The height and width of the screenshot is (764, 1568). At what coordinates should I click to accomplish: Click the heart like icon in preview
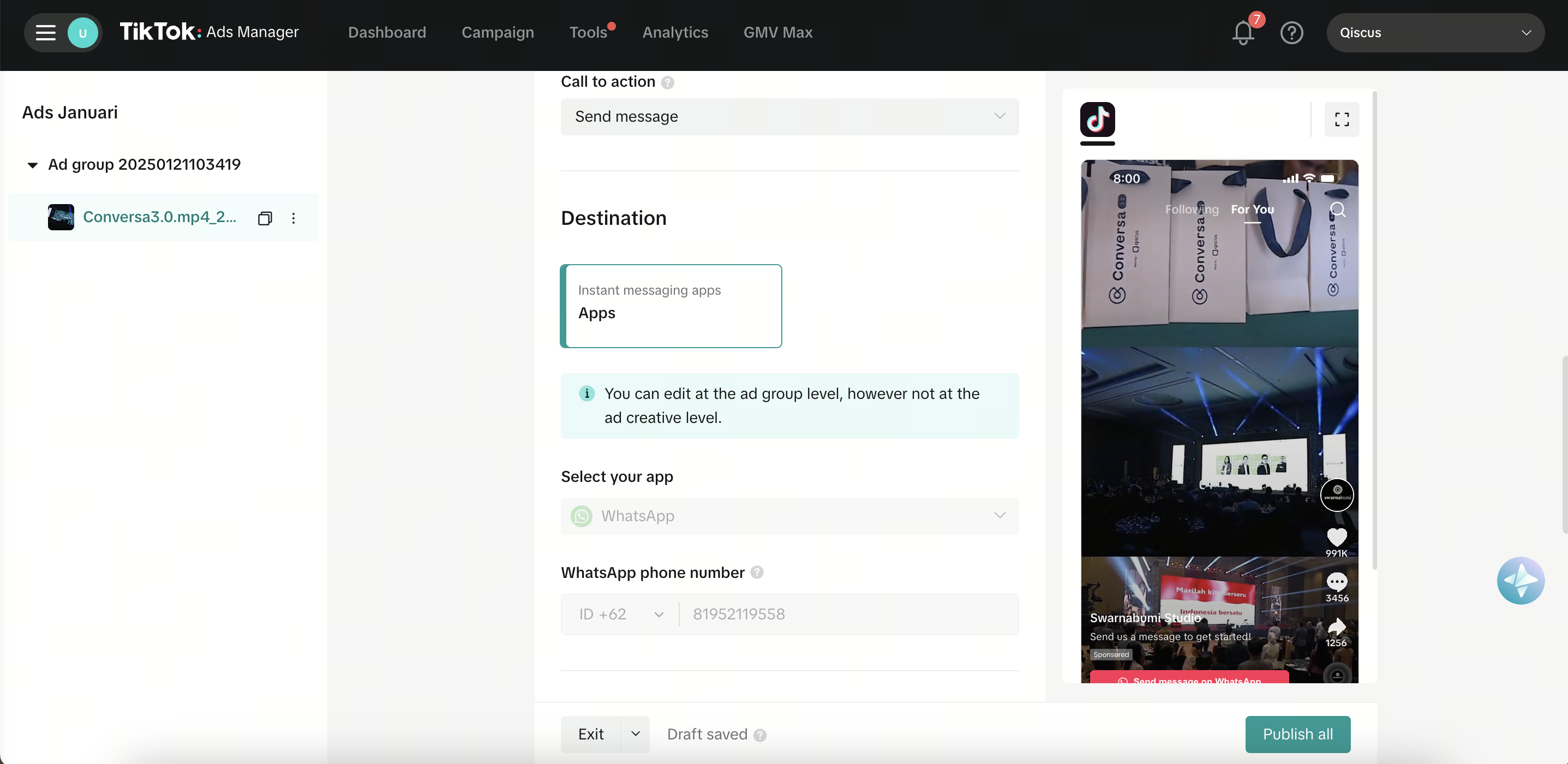[1337, 537]
